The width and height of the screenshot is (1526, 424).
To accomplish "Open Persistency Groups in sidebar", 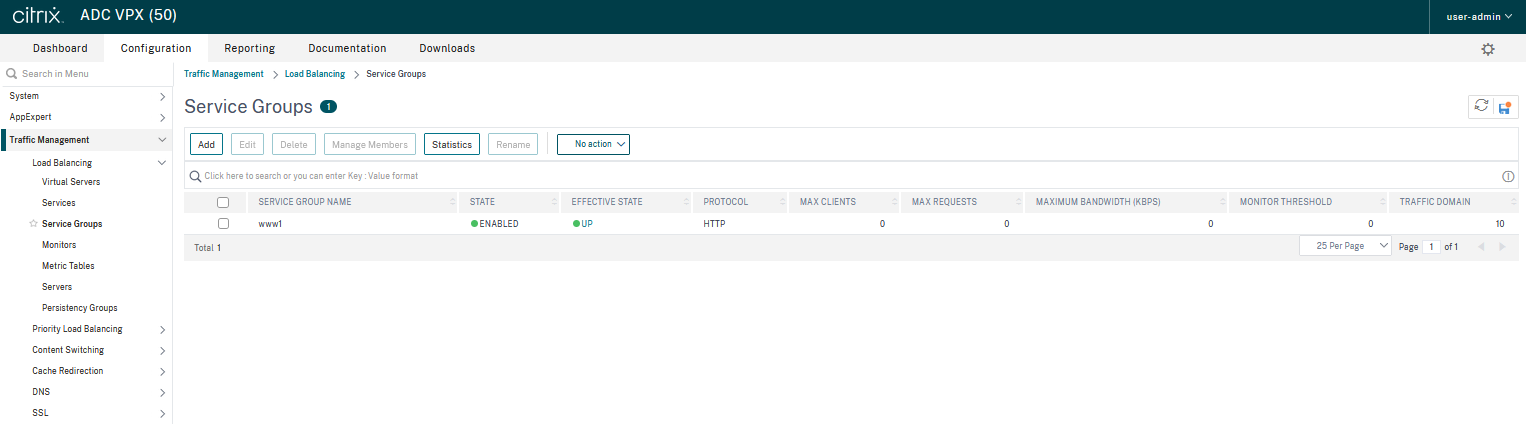I will [80, 308].
